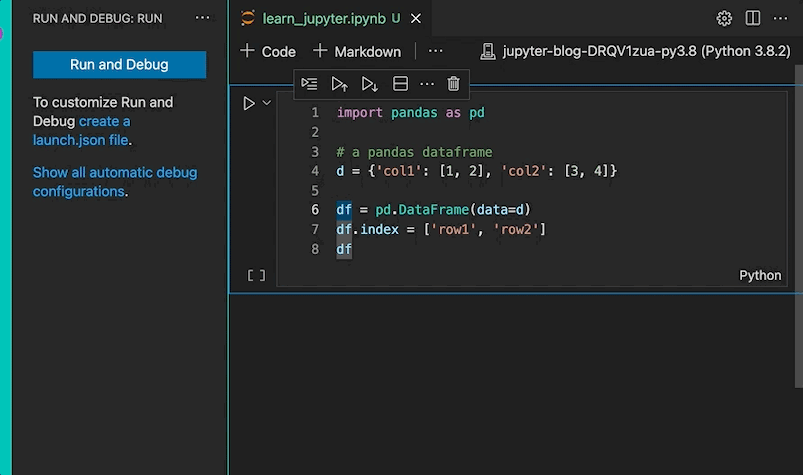Click the Run and Debug button
Image resolution: width=803 pixels, height=475 pixels.
pos(119,64)
